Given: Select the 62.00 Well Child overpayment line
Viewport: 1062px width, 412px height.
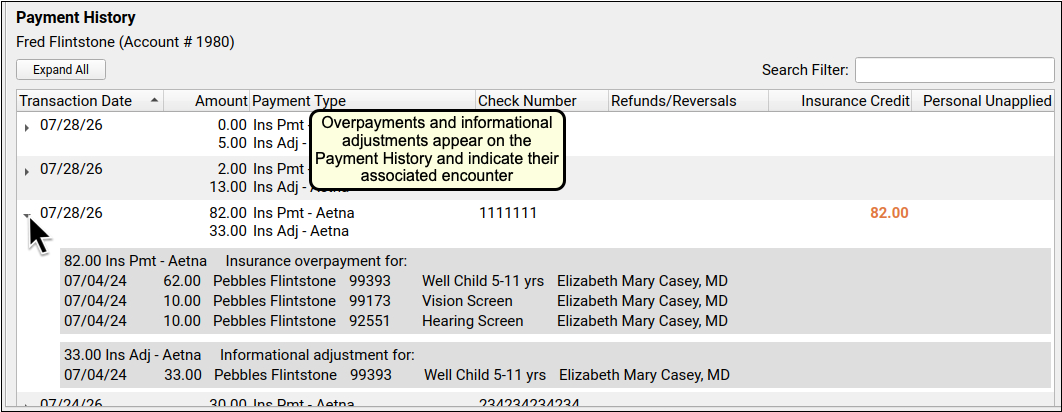Looking at the screenshot, I should pyautogui.click(x=396, y=281).
